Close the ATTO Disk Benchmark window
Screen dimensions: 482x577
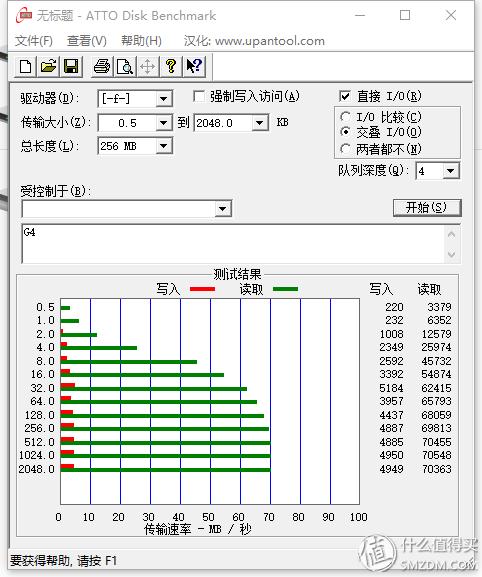tap(451, 15)
